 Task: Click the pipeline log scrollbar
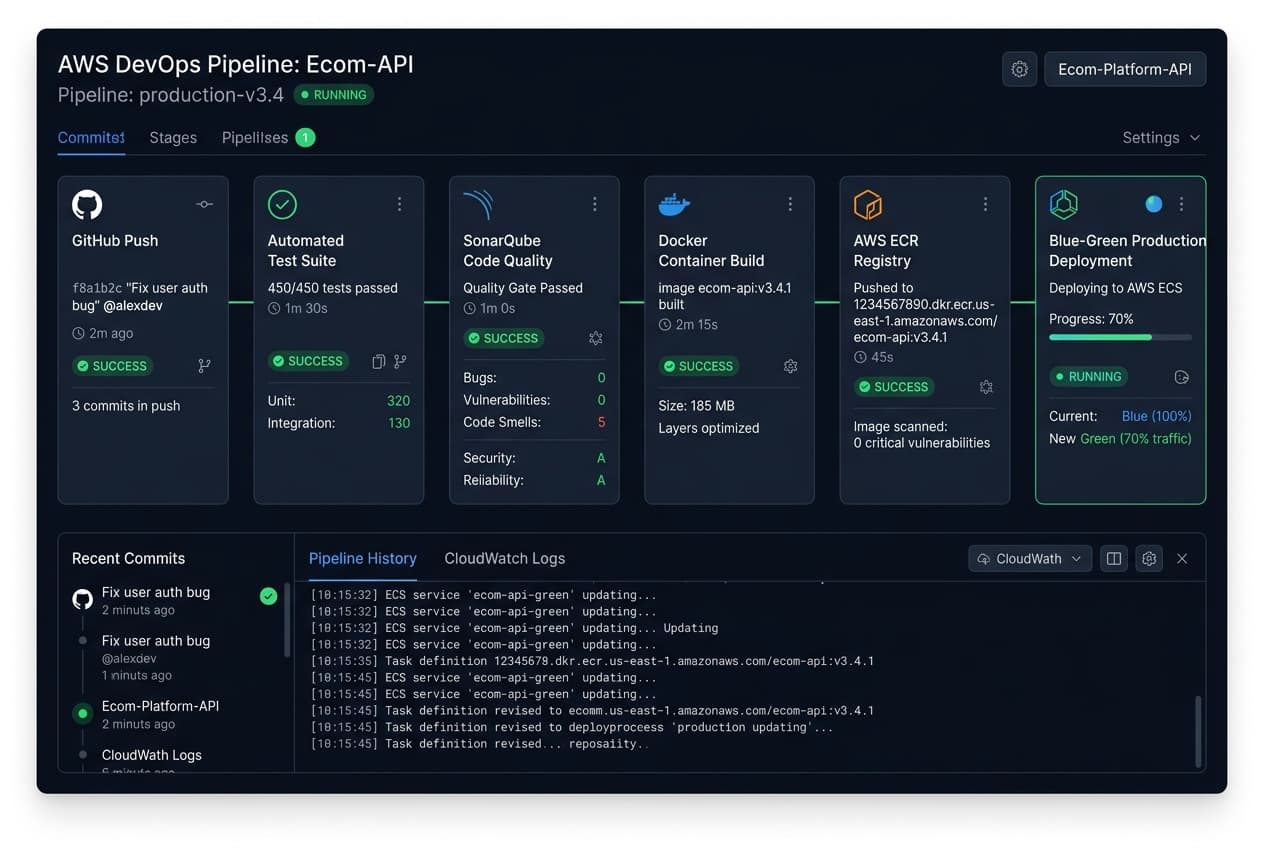(x=1198, y=731)
